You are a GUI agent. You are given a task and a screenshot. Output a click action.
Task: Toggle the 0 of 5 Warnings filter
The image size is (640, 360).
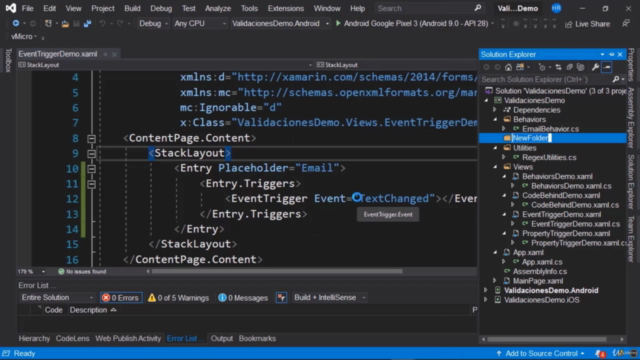pyautogui.click(x=178, y=298)
